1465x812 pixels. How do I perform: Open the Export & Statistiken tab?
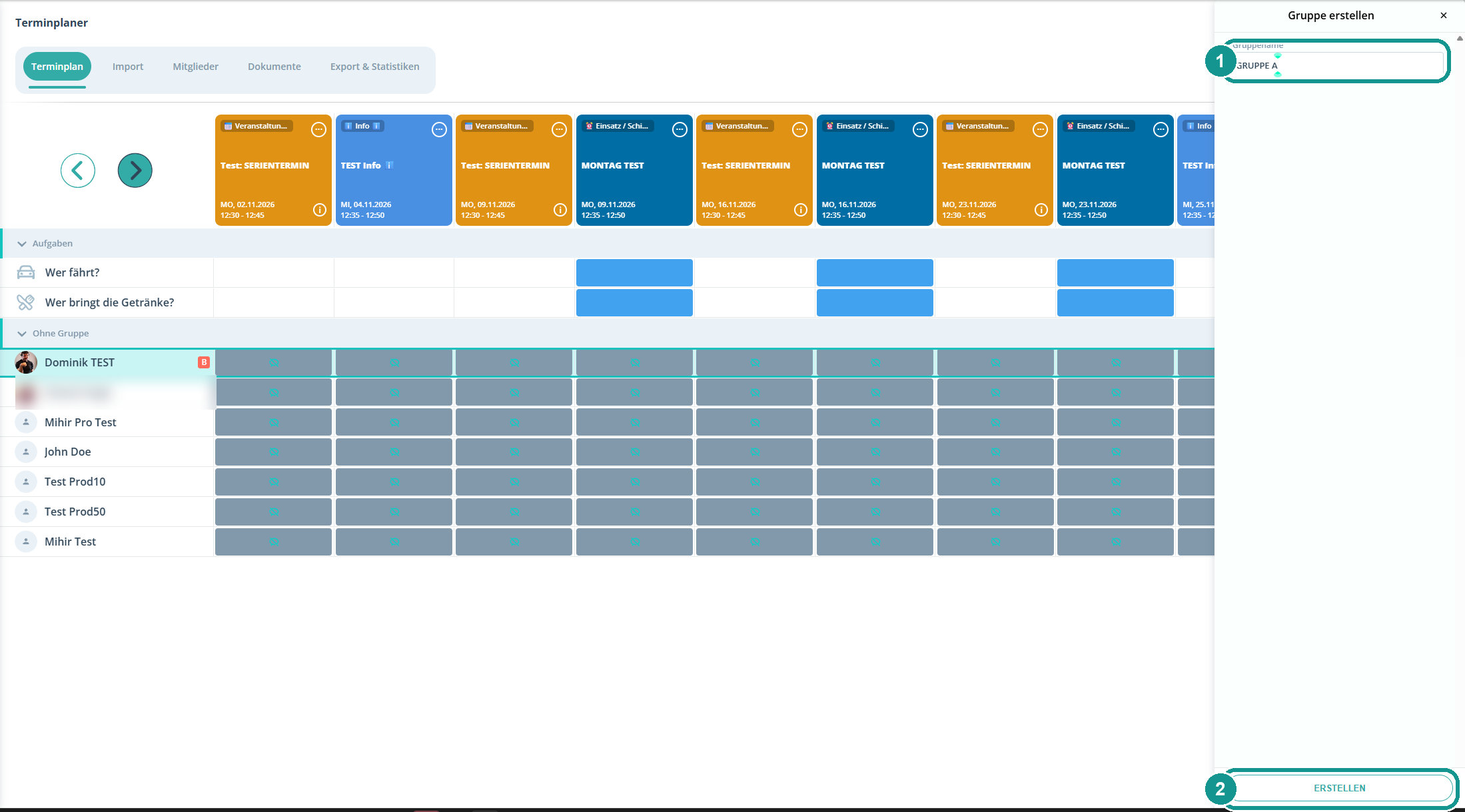[x=375, y=67]
